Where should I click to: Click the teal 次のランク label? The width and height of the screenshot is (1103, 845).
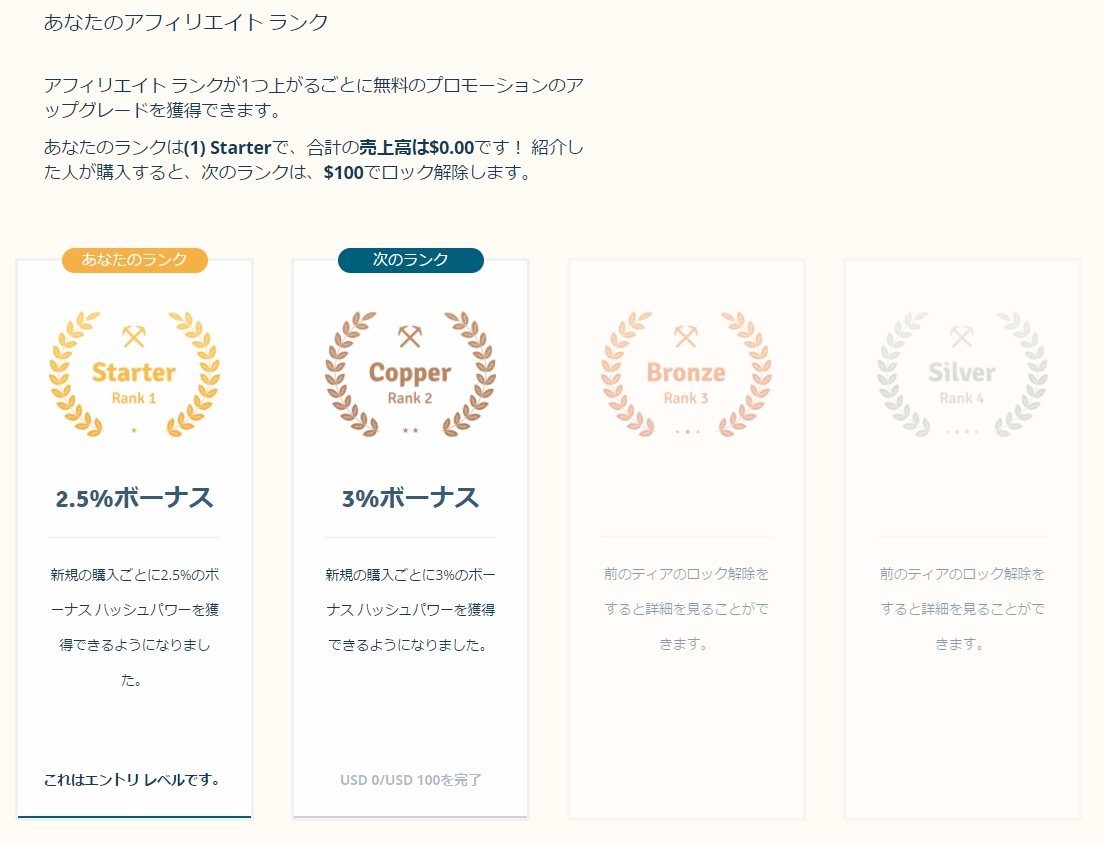click(x=410, y=260)
